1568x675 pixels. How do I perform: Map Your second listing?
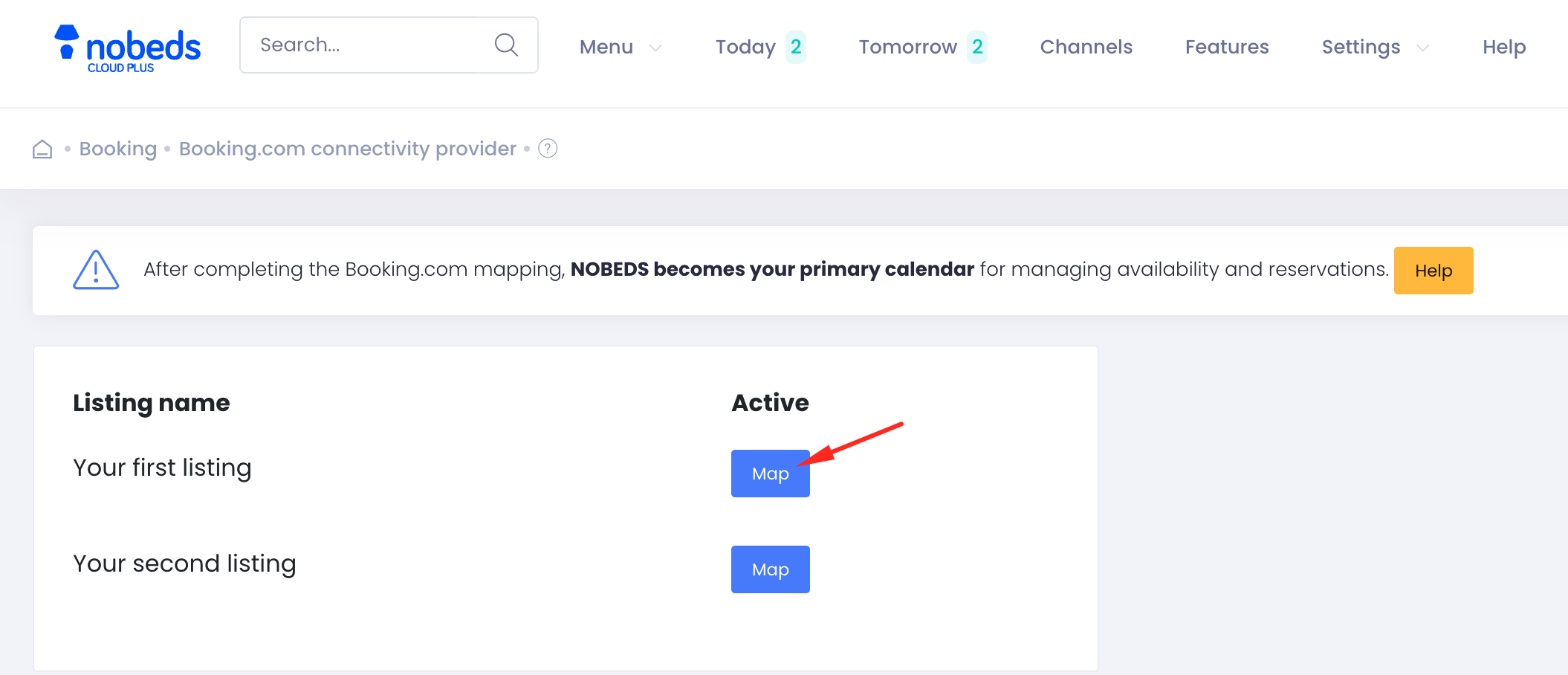click(770, 569)
